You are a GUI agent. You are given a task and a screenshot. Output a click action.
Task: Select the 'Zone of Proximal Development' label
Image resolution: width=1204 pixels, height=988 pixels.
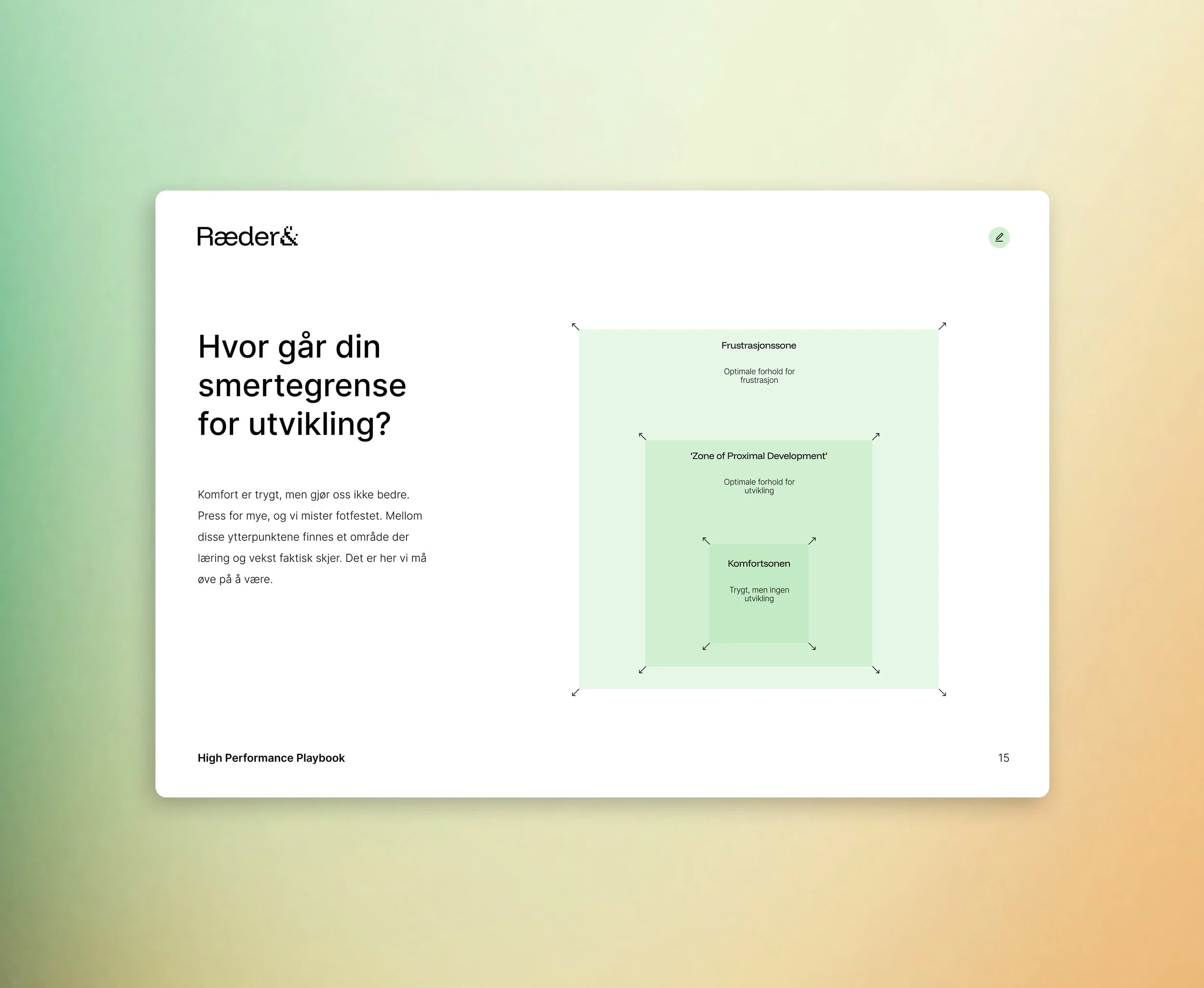[758, 456]
